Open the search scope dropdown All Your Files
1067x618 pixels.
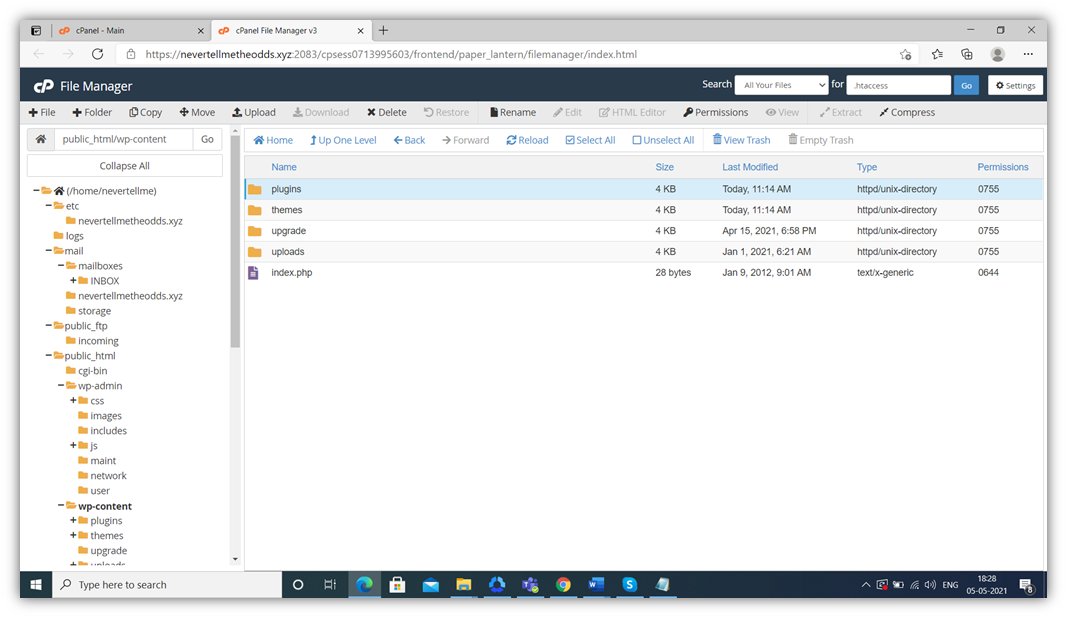pos(782,85)
